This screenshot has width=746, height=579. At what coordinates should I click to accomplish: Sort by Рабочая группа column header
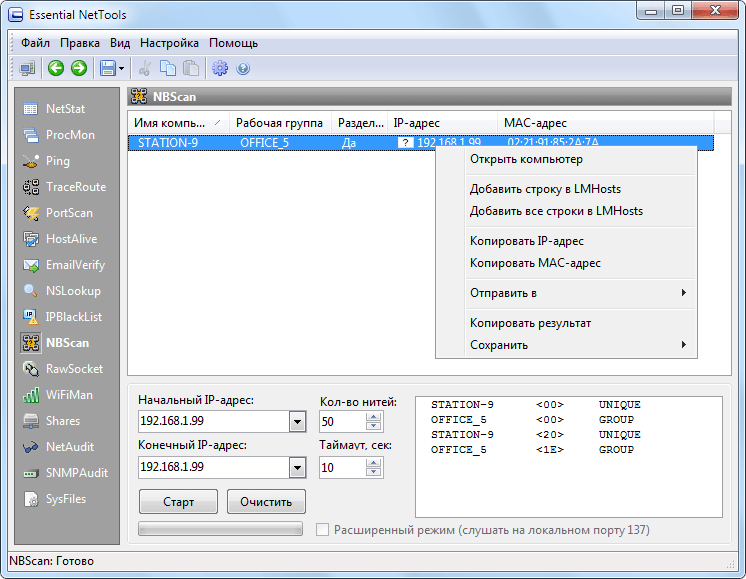[x=280, y=123]
